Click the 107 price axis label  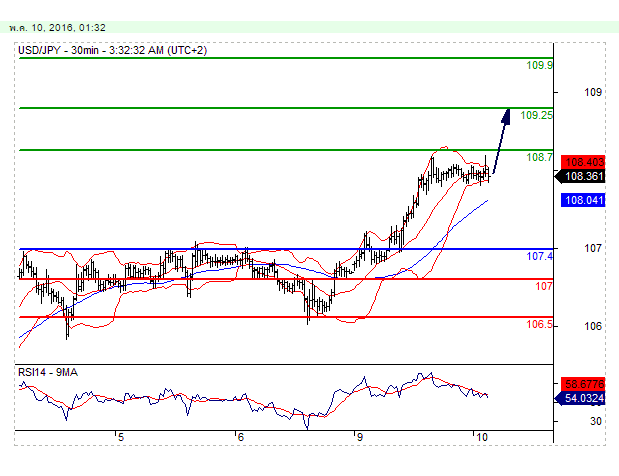click(593, 248)
